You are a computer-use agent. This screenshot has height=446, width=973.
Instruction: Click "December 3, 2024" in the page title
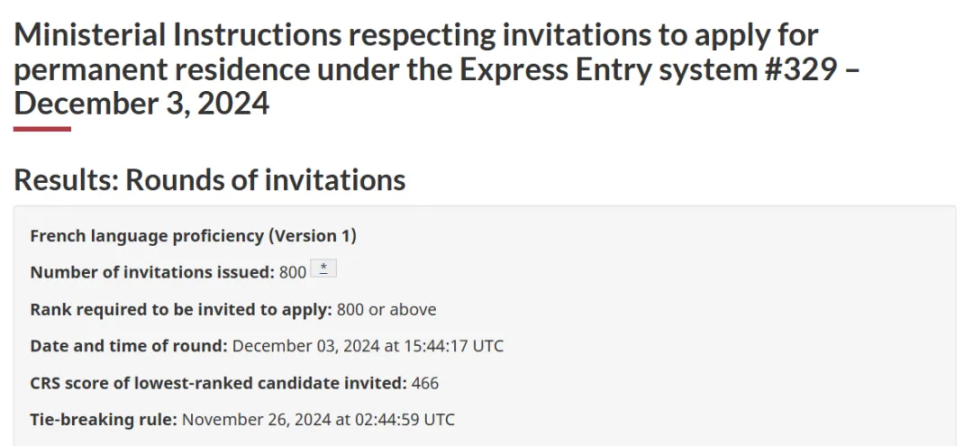pyautogui.click(x=141, y=103)
